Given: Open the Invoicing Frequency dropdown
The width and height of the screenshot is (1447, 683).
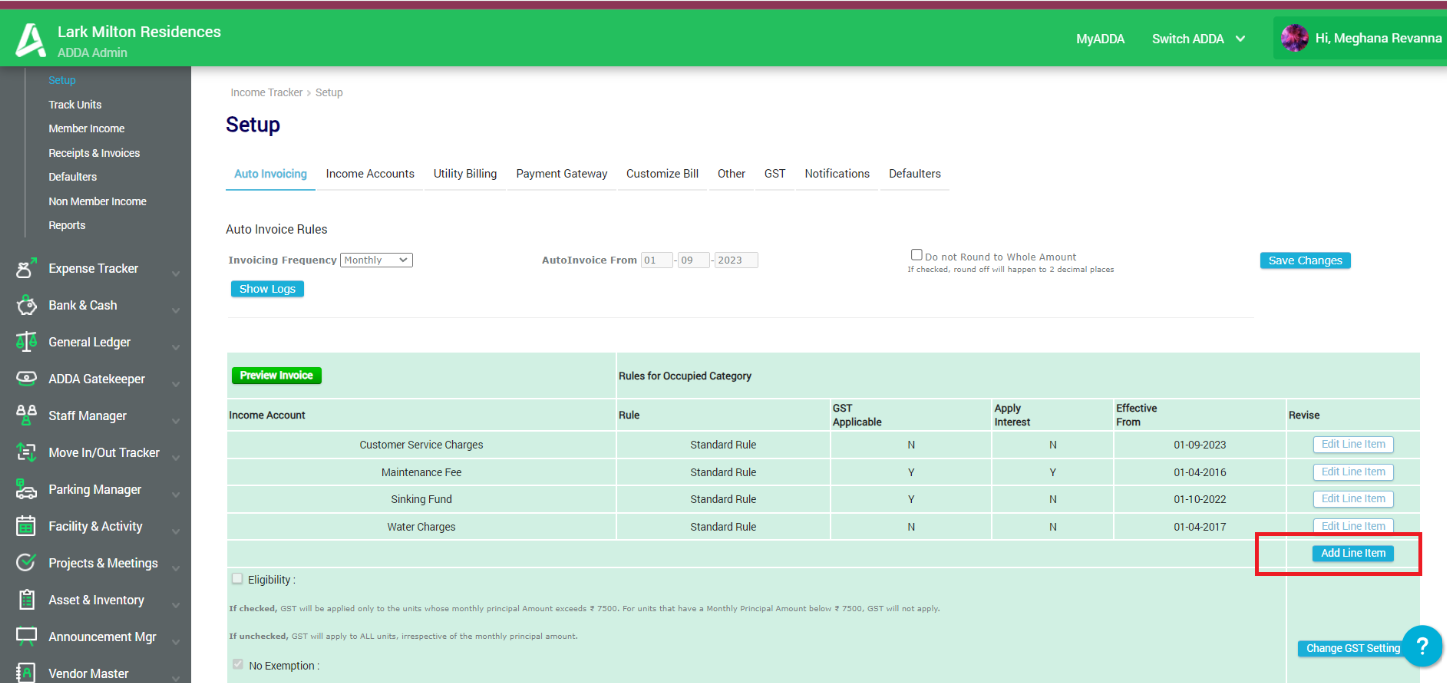Looking at the screenshot, I should pyautogui.click(x=376, y=259).
